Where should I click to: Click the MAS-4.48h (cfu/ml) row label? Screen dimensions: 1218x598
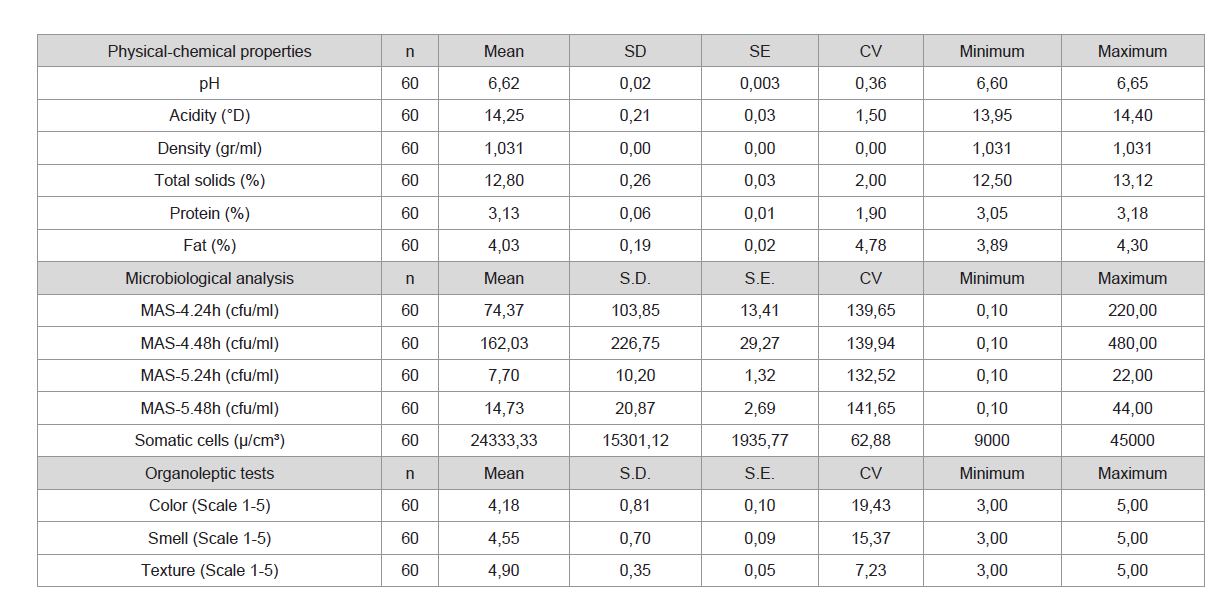pos(209,343)
